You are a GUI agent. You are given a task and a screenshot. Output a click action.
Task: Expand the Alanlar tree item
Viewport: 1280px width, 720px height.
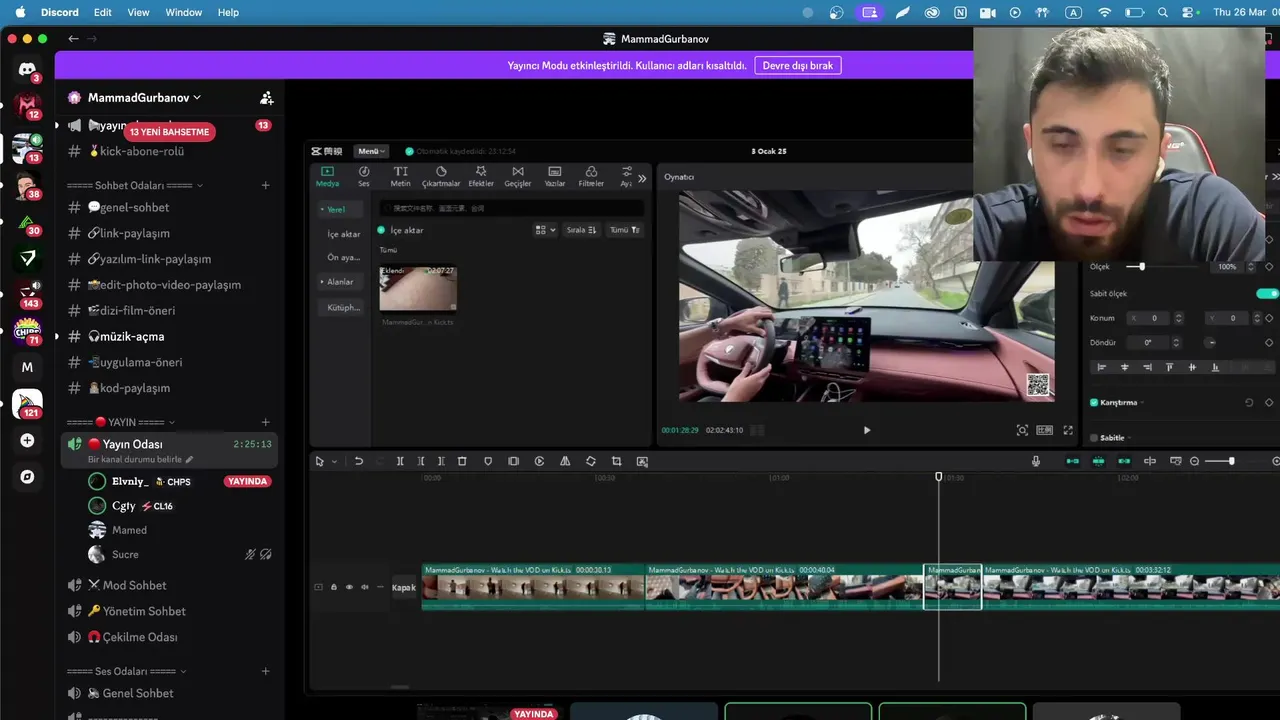(x=322, y=282)
